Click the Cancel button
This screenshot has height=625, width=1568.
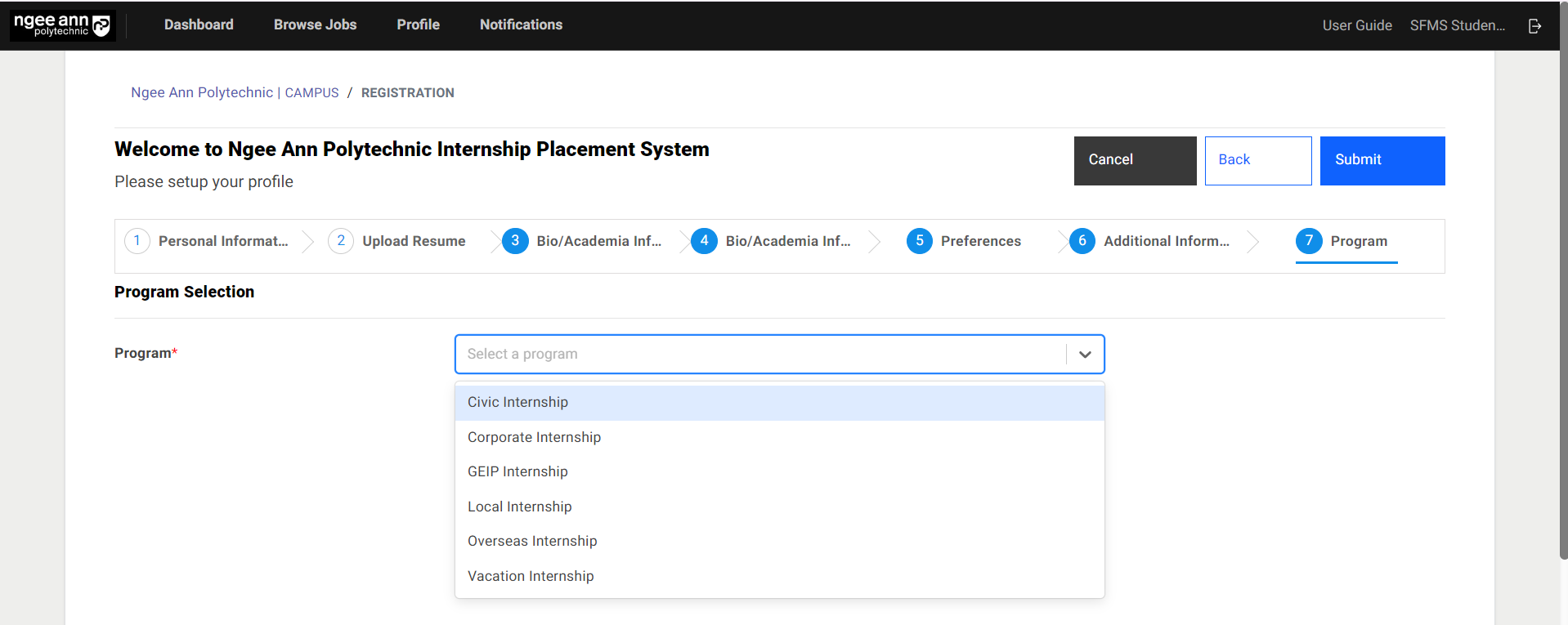click(x=1134, y=160)
